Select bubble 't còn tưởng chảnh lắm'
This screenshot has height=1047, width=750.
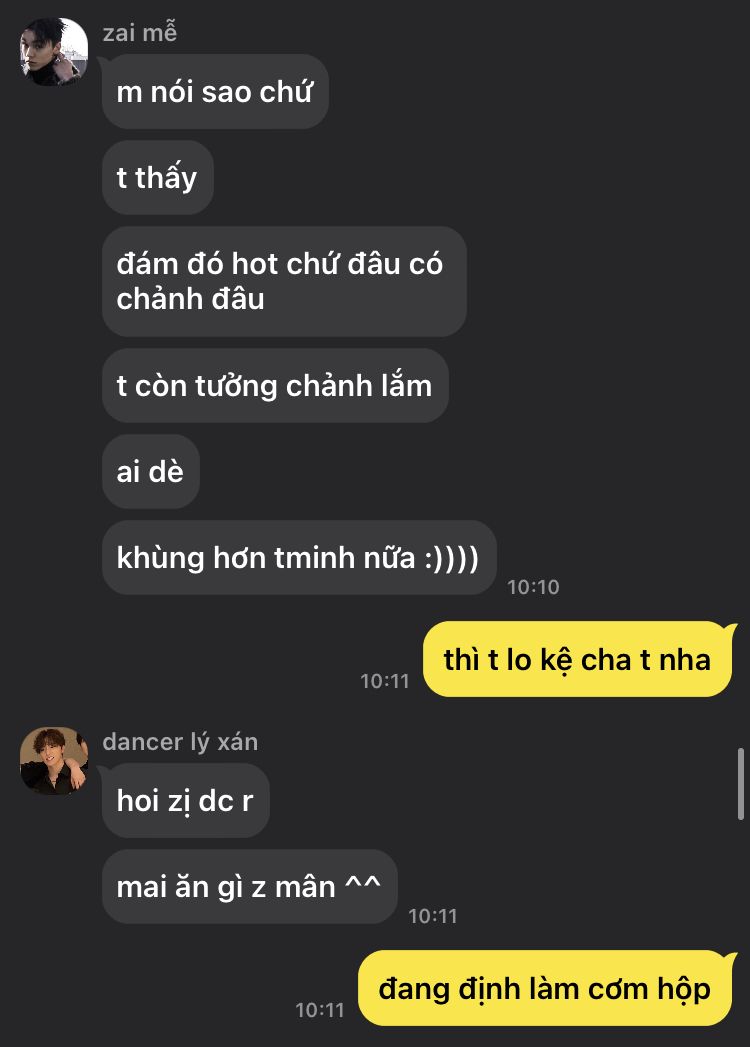pyautogui.click(x=275, y=385)
